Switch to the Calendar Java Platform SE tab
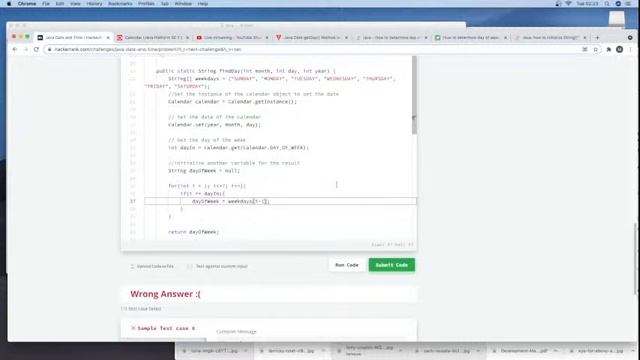 point(153,38)
